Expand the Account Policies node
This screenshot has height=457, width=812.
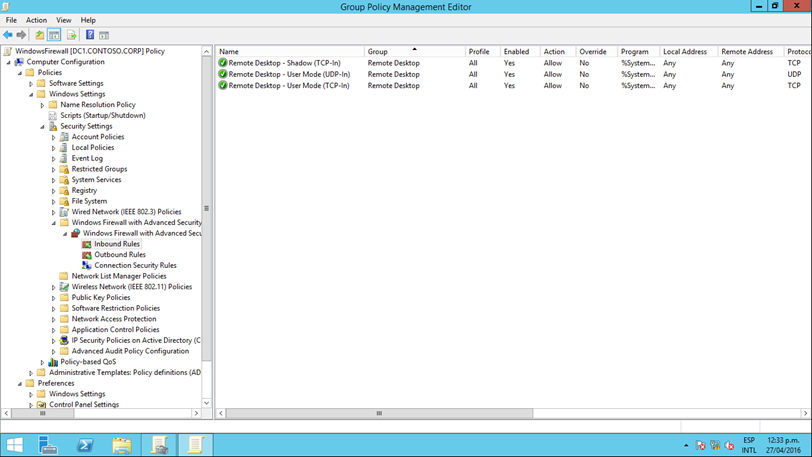[x=53, y=137]
